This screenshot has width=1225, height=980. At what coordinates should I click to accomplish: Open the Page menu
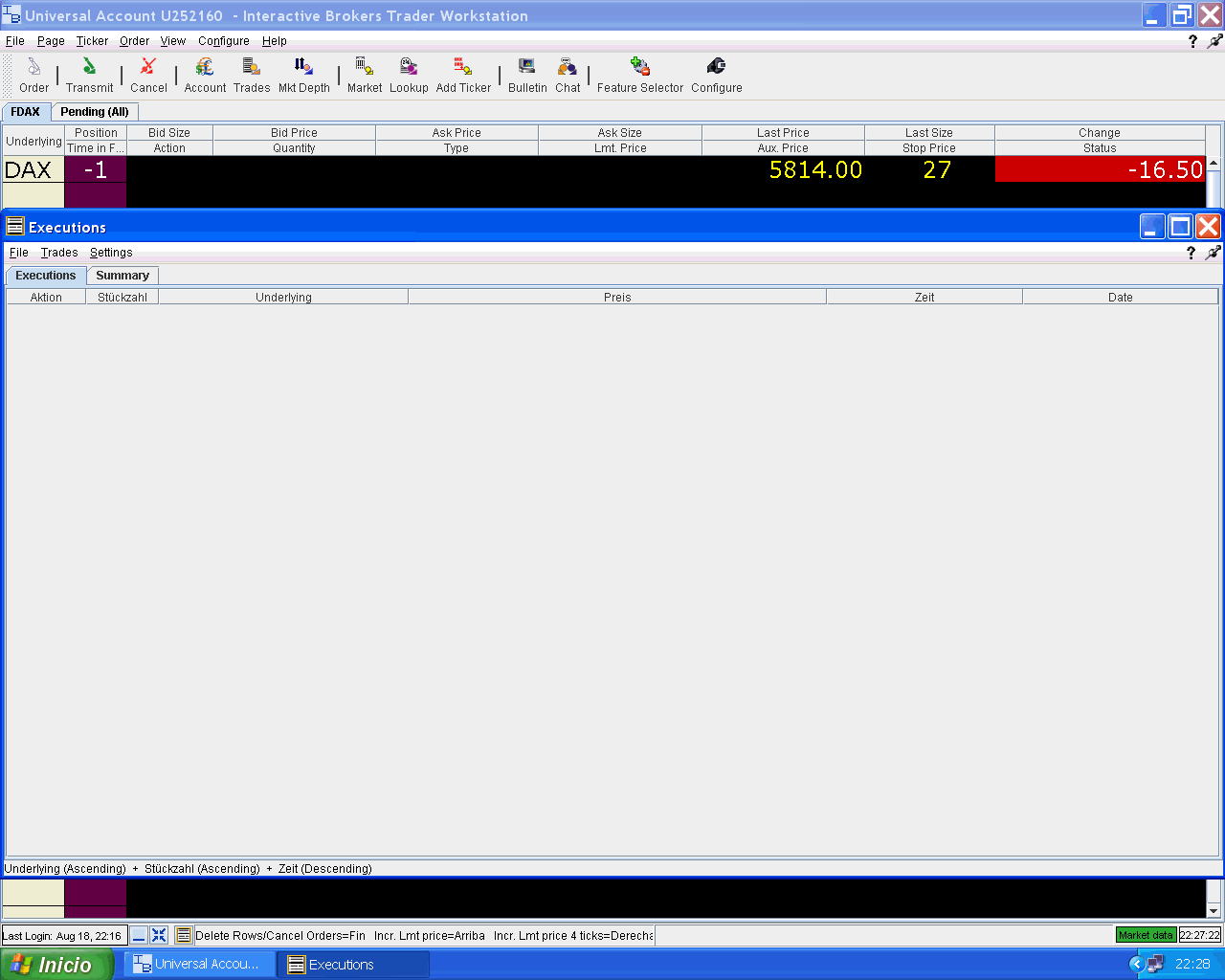pos(51,41)
